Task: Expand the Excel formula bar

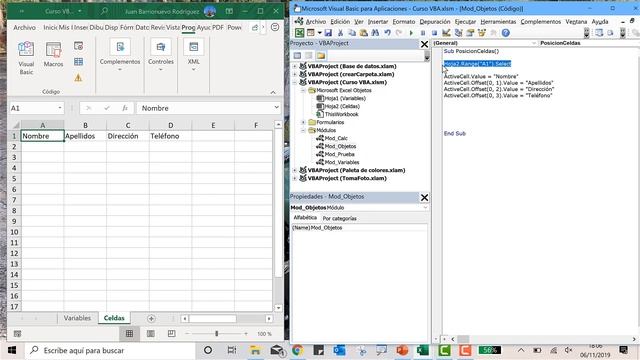Action: coord(276,107)
